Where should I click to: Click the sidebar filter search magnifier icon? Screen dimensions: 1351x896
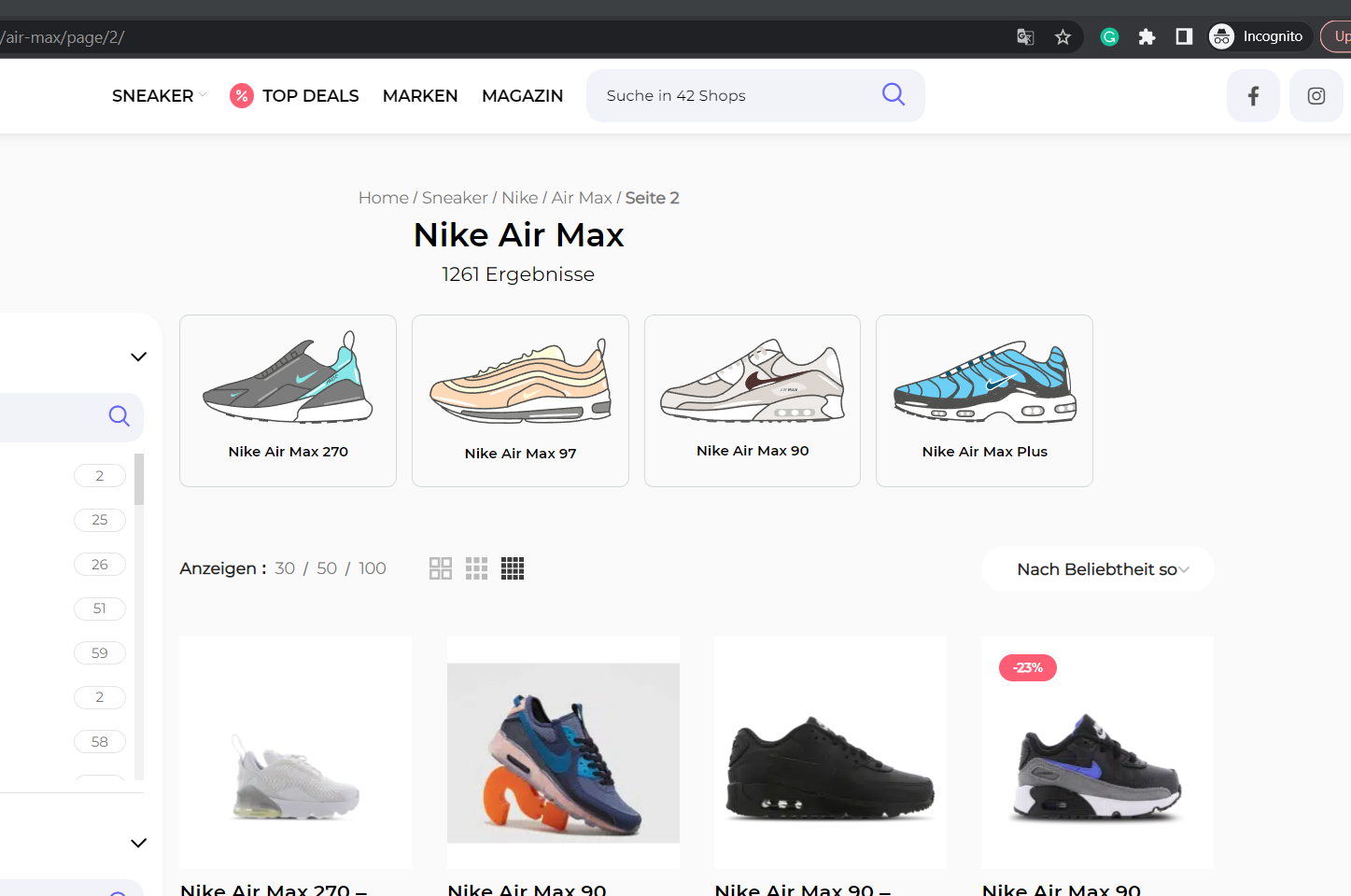(120, 416)
